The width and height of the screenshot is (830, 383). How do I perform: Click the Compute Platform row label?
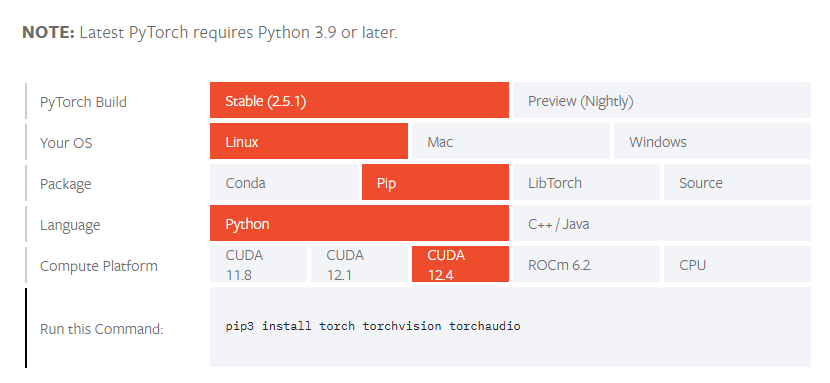point(98,266)
